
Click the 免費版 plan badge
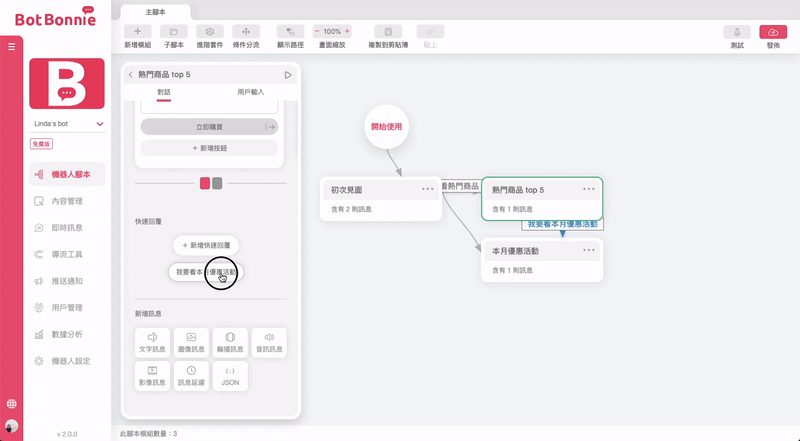tap(41, 144)
